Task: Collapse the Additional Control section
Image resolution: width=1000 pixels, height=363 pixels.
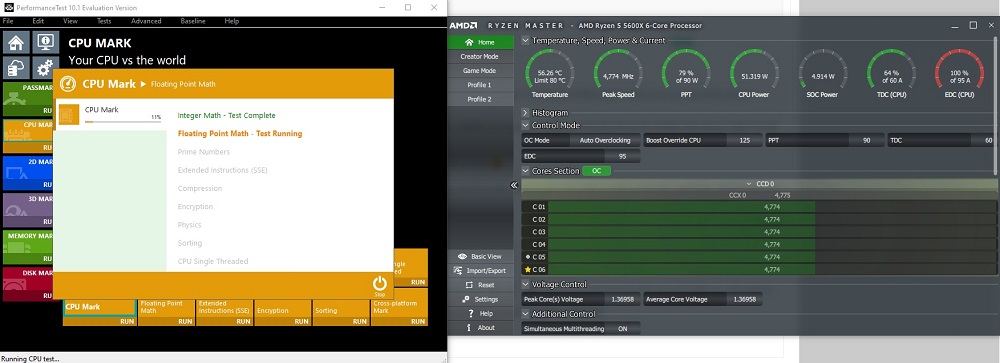Action: click(526, 314)
